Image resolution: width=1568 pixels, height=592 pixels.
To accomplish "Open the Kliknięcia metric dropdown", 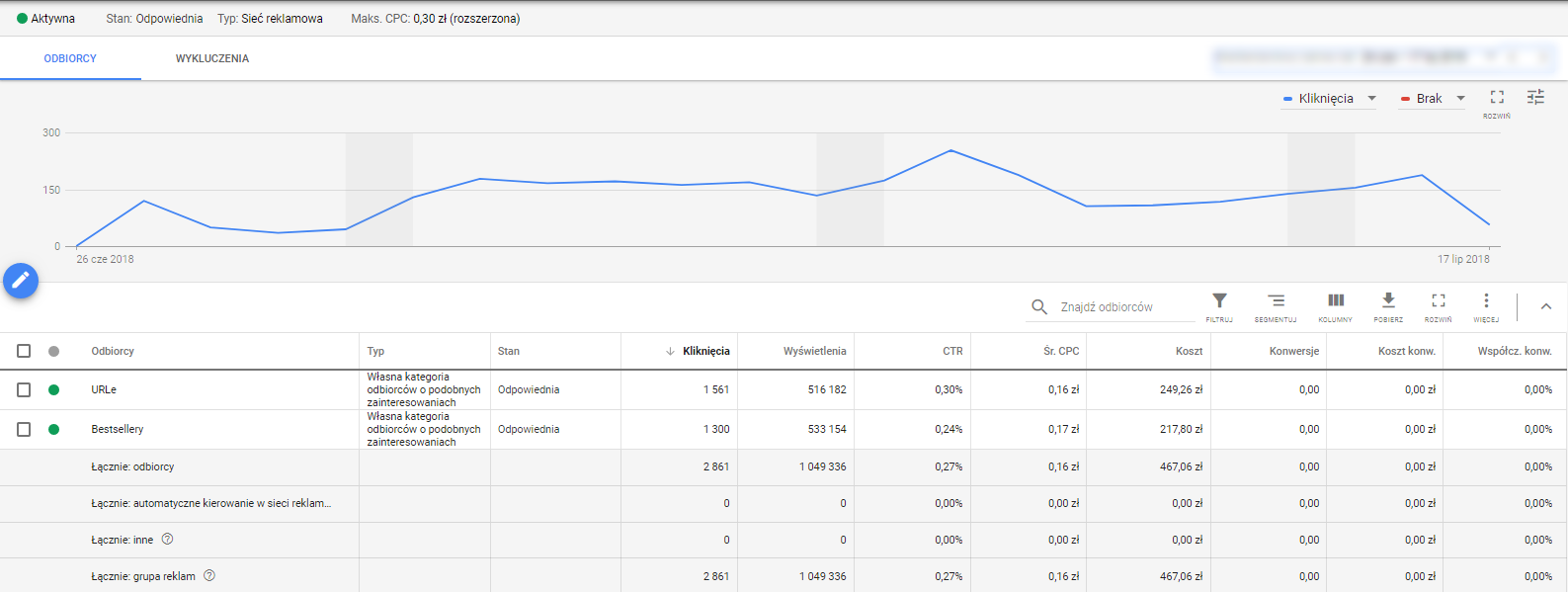I will point(1329,98).
